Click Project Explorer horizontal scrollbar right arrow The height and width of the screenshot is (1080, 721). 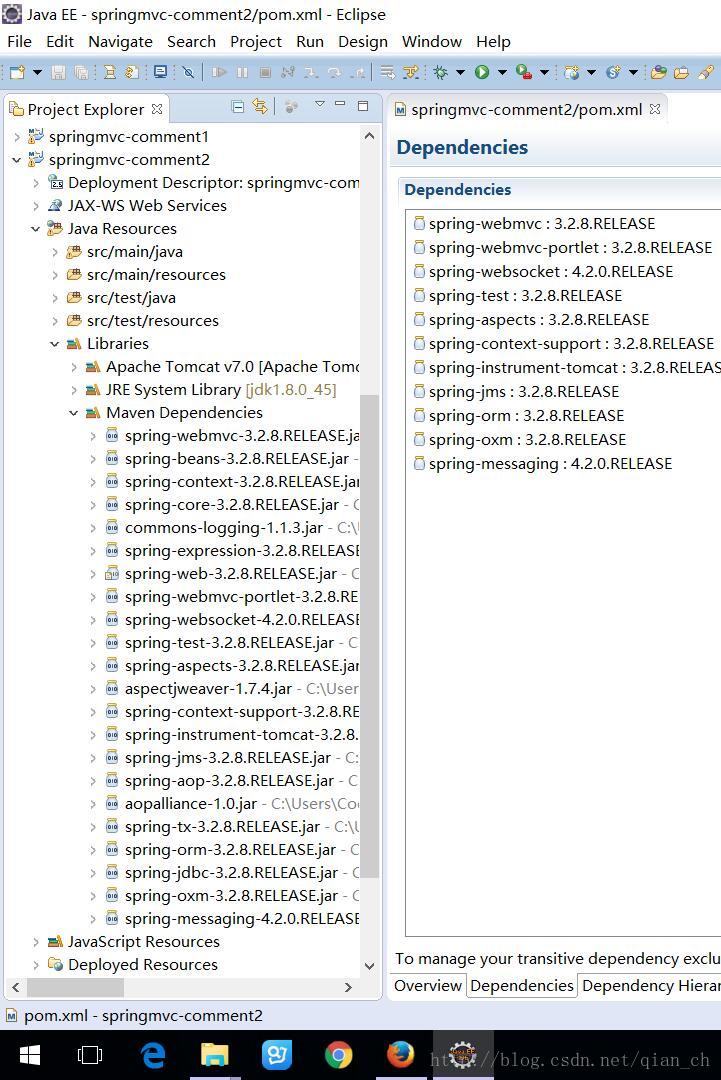348,987
